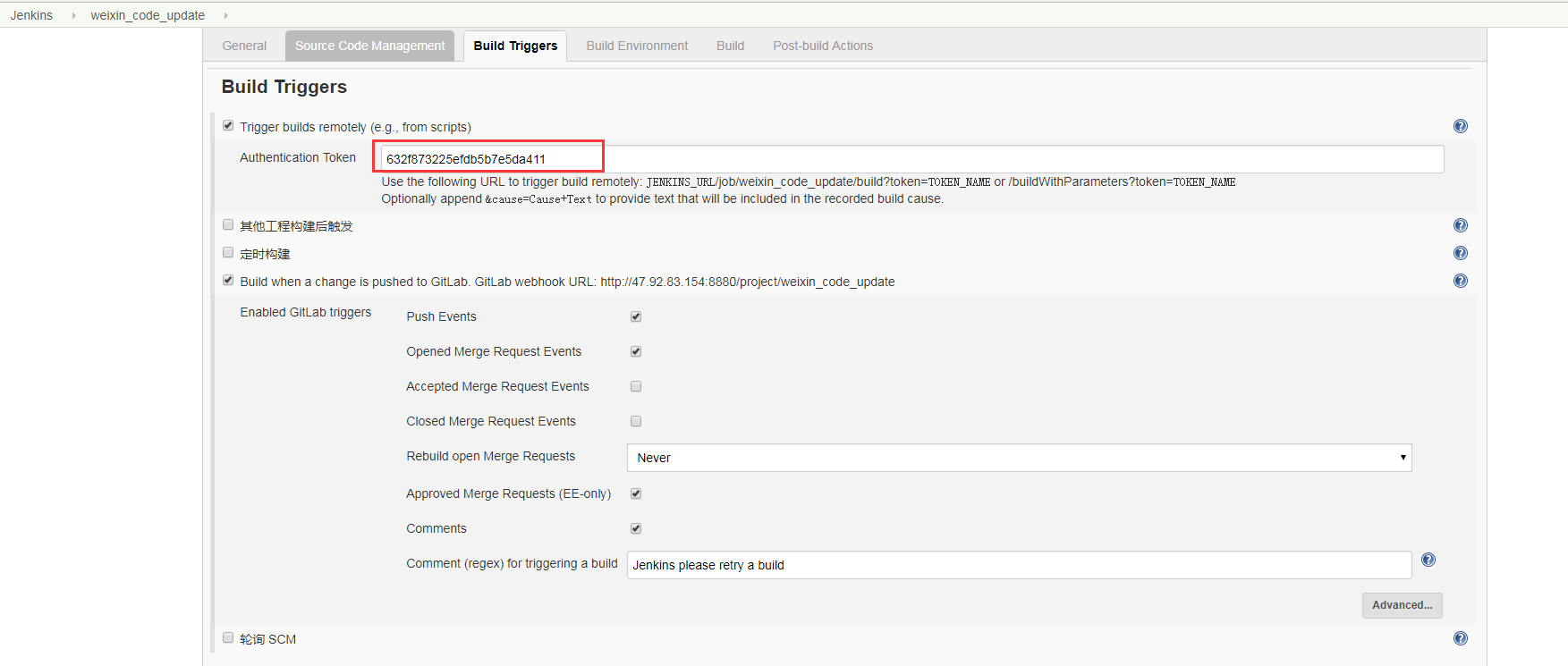The width and height of the screenshot is (1568, 666).
Task: Switch to Source Code Management tab
Action: click(x=369, y=46)
